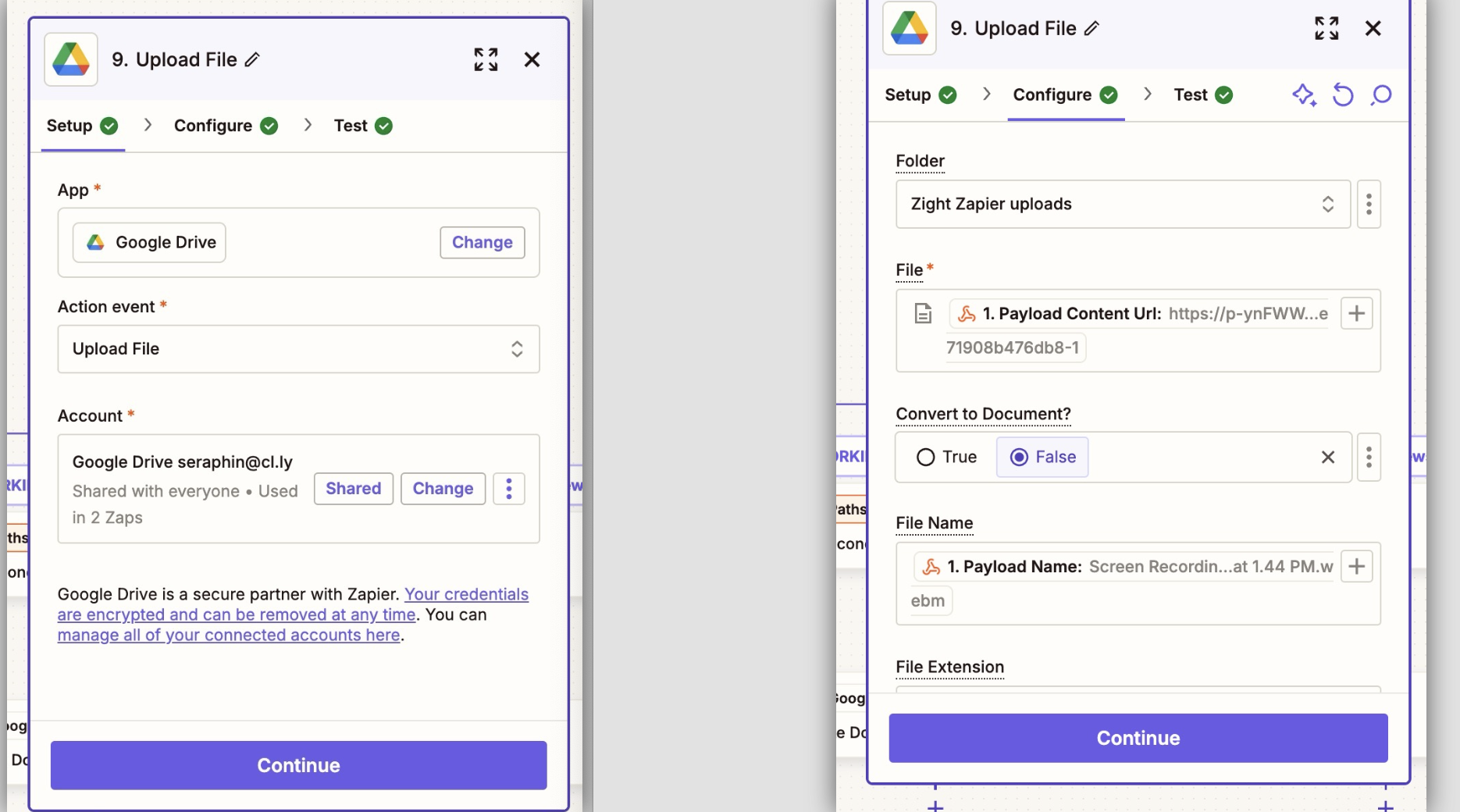Click the Folder field label
1460x812 pixels.
(921, 161)
